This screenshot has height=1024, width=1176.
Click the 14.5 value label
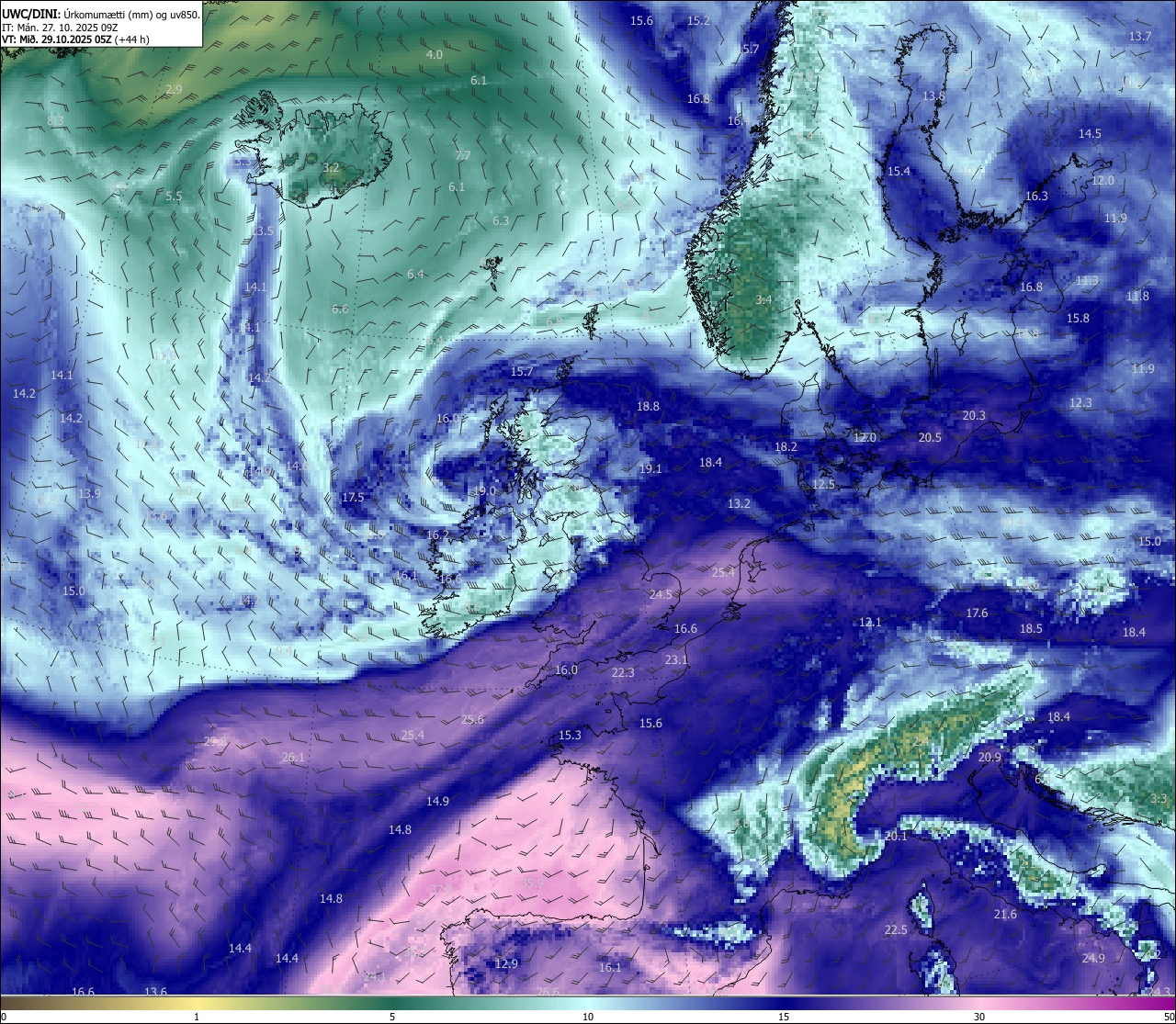tap(1089, 133)
